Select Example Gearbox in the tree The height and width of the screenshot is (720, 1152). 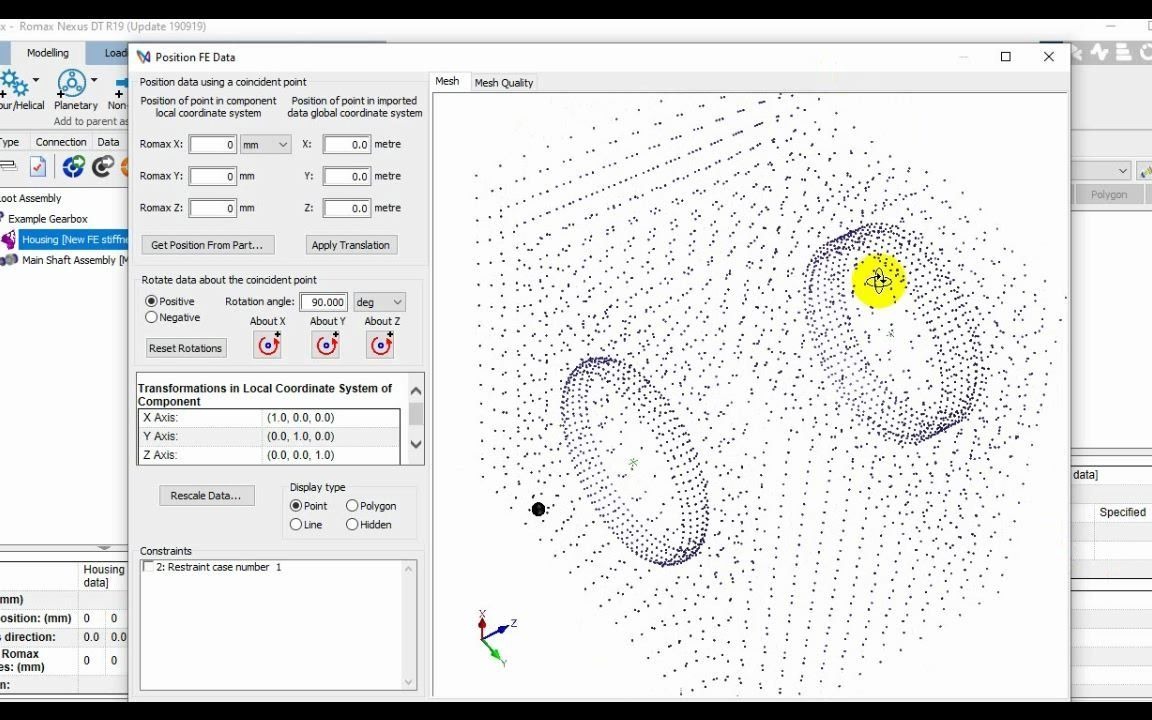[x=48, y=219]
